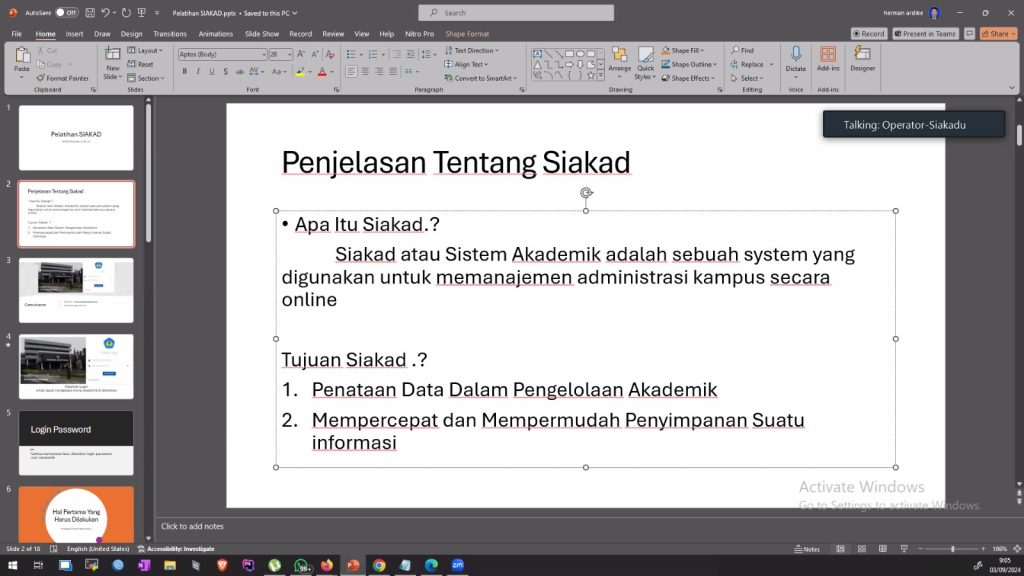The width and height of the screenshot is (1024, 576).
Task: Click Convert to SmartArt icon
Action: (448, 78)
